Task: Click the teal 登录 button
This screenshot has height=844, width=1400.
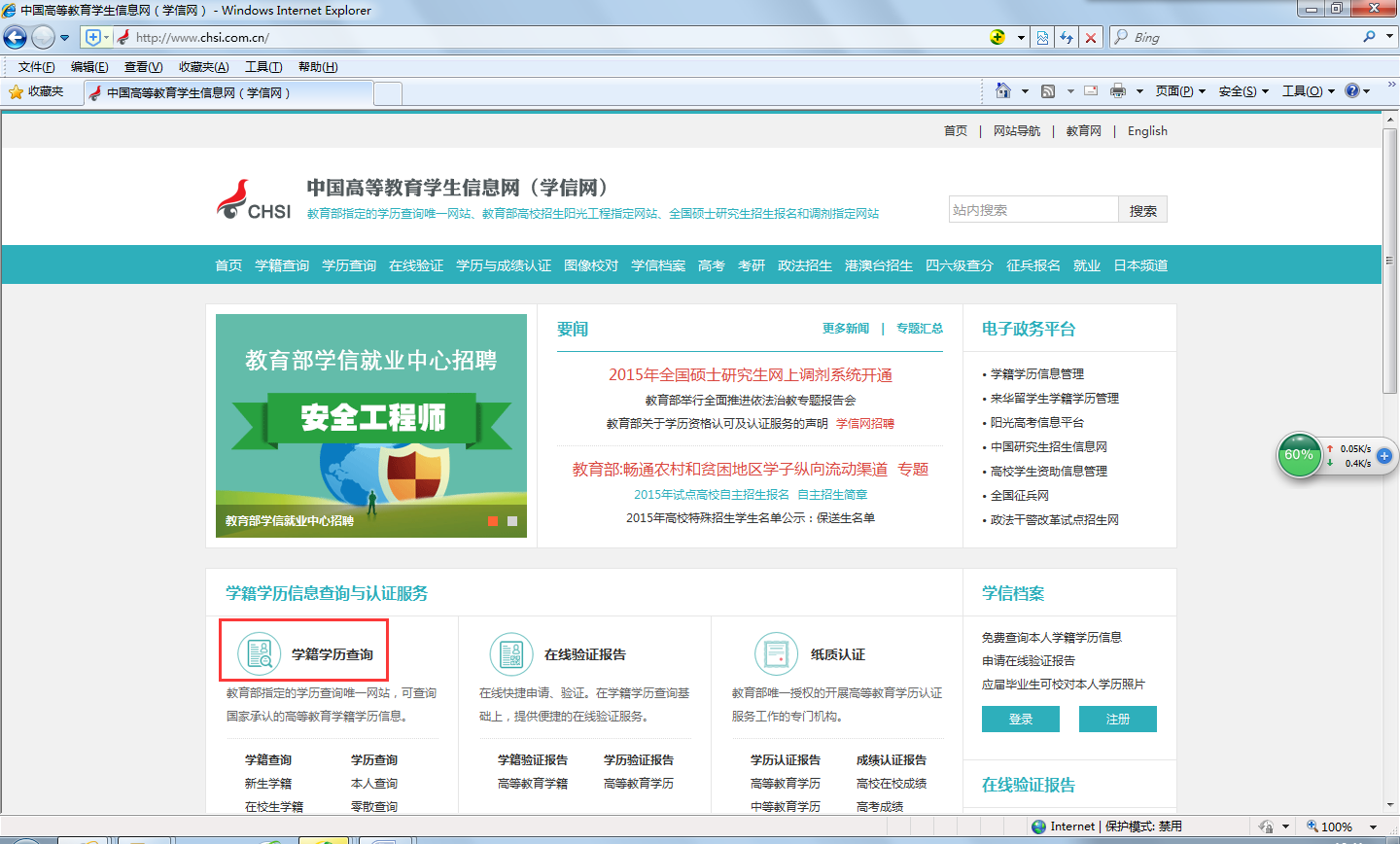Action: [1021, 720]
